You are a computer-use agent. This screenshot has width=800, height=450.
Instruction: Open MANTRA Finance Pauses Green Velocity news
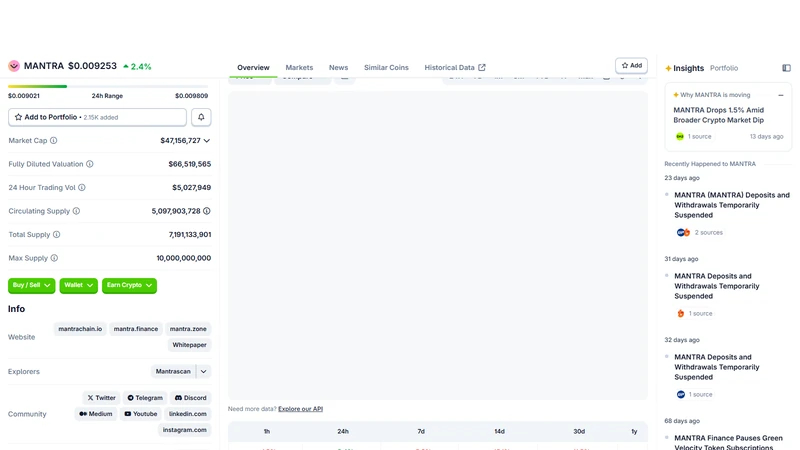coord(728,442)
